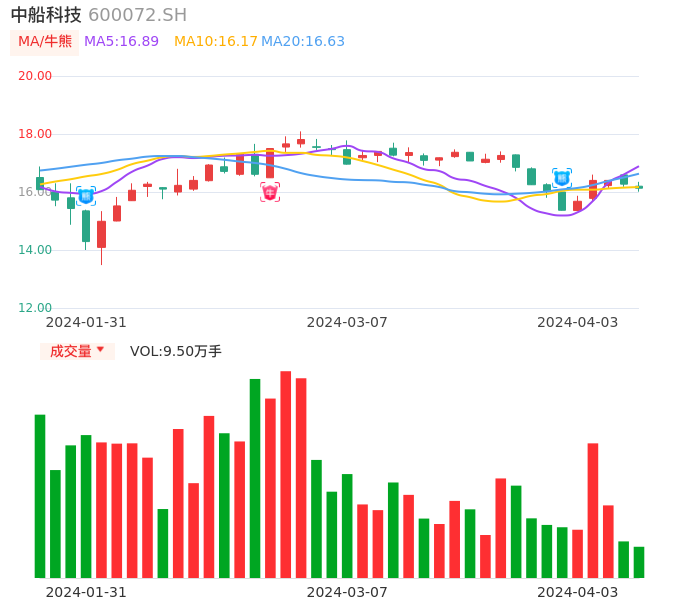This screenshot has height=606, width=686.
Task: Click the lowest red candlestick near 14.00
Action: click(102, 235)
